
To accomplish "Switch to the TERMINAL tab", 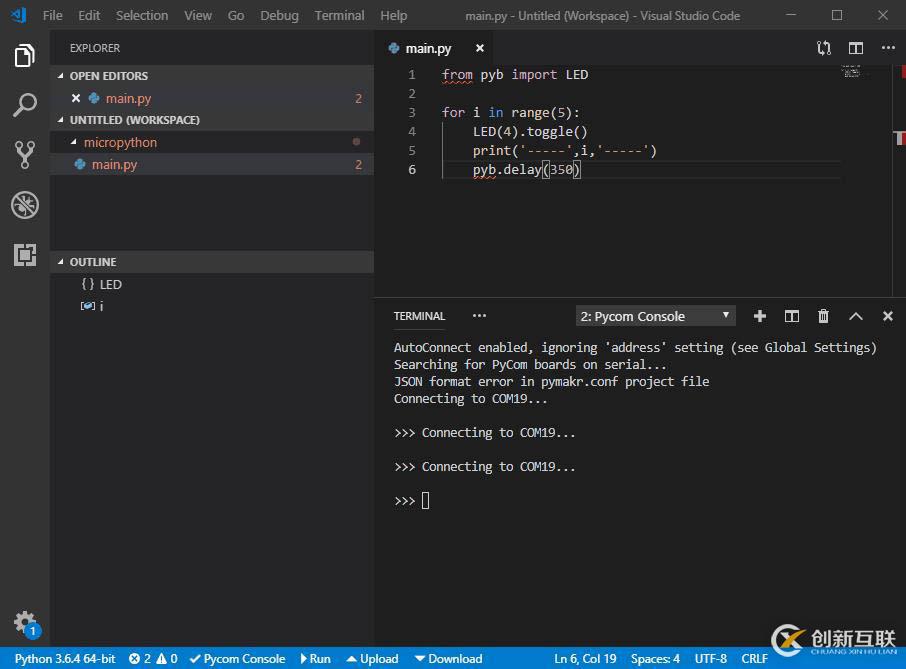I will click(419, 316).
